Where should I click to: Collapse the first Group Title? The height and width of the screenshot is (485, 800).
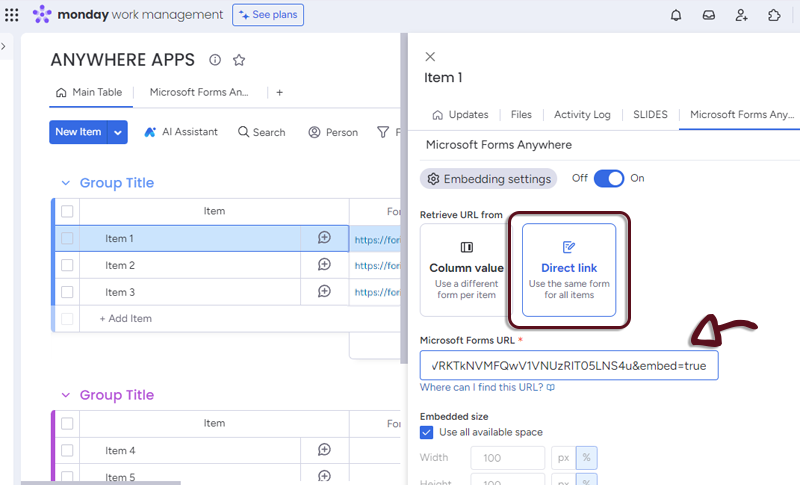(66, 183)
